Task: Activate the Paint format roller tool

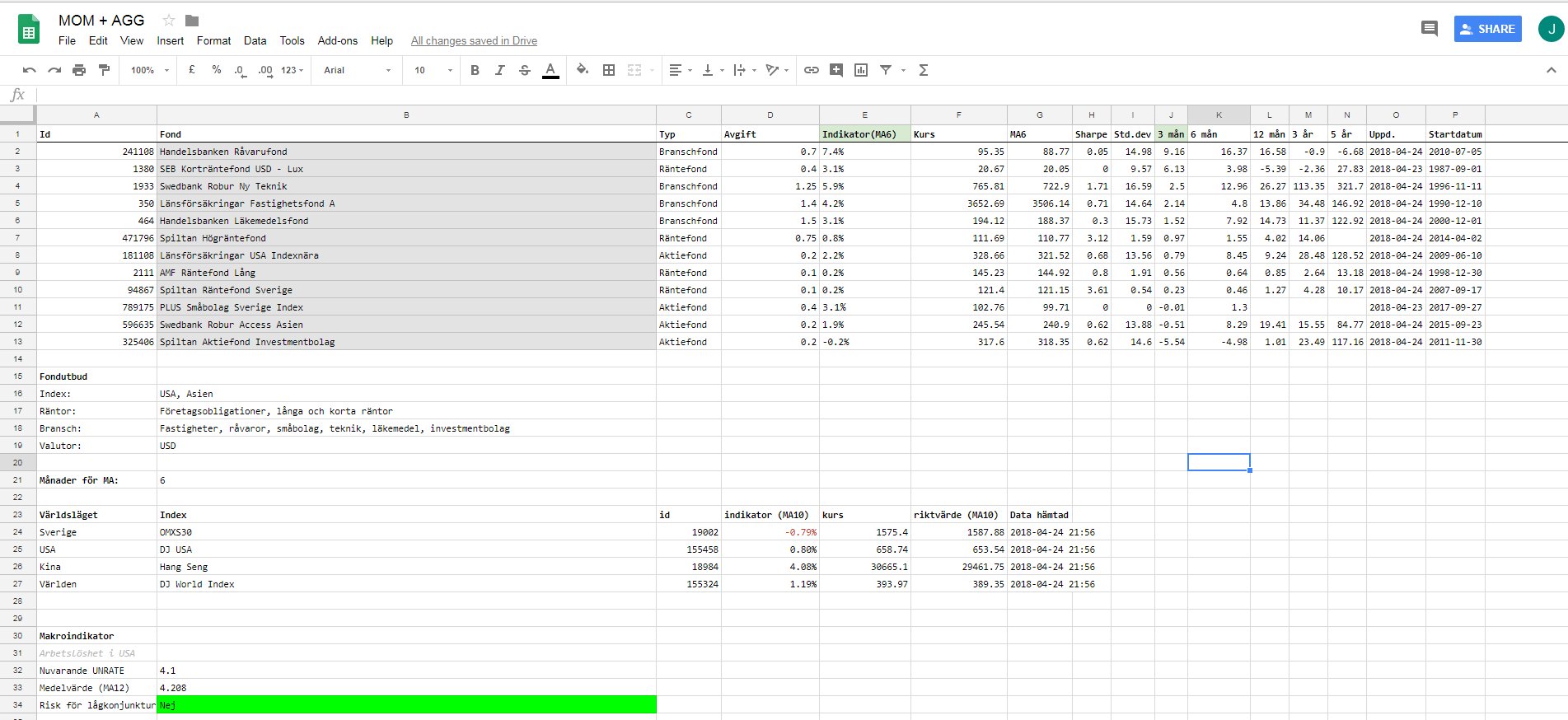Action: [x=104, y=70]
